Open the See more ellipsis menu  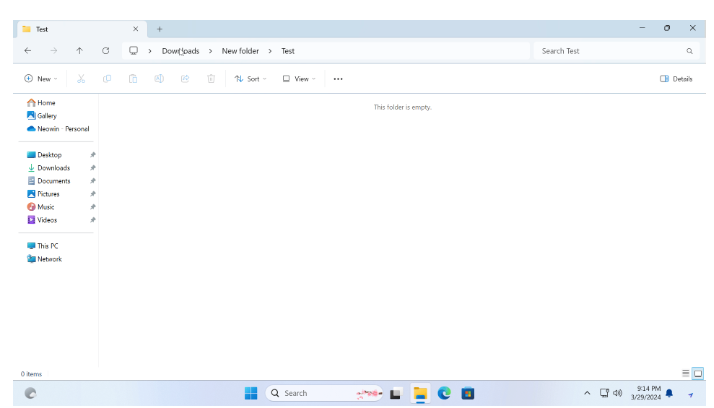[x=338, y=79]
